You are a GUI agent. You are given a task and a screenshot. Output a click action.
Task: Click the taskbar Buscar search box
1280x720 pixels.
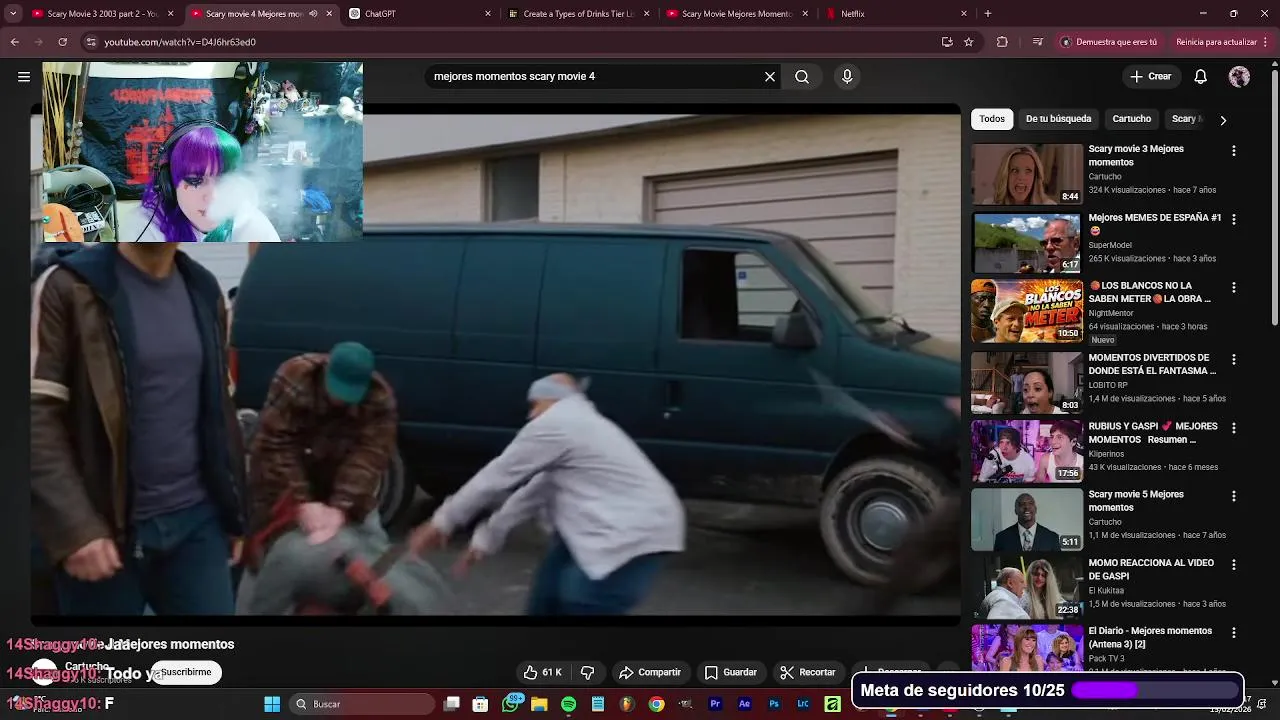coord(361,704)
